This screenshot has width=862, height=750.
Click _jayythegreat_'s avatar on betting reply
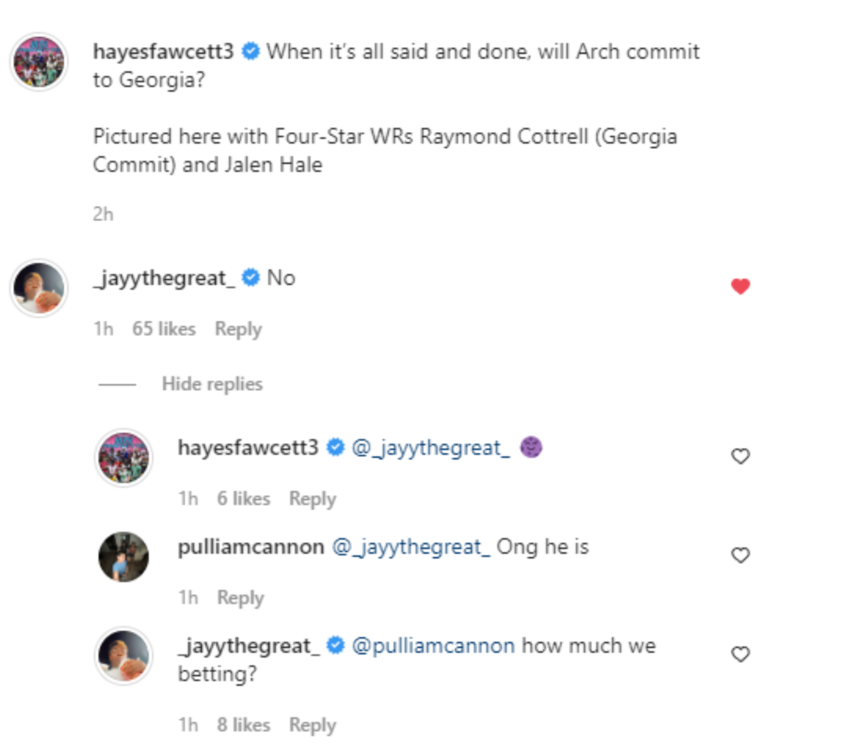[123, 656]
